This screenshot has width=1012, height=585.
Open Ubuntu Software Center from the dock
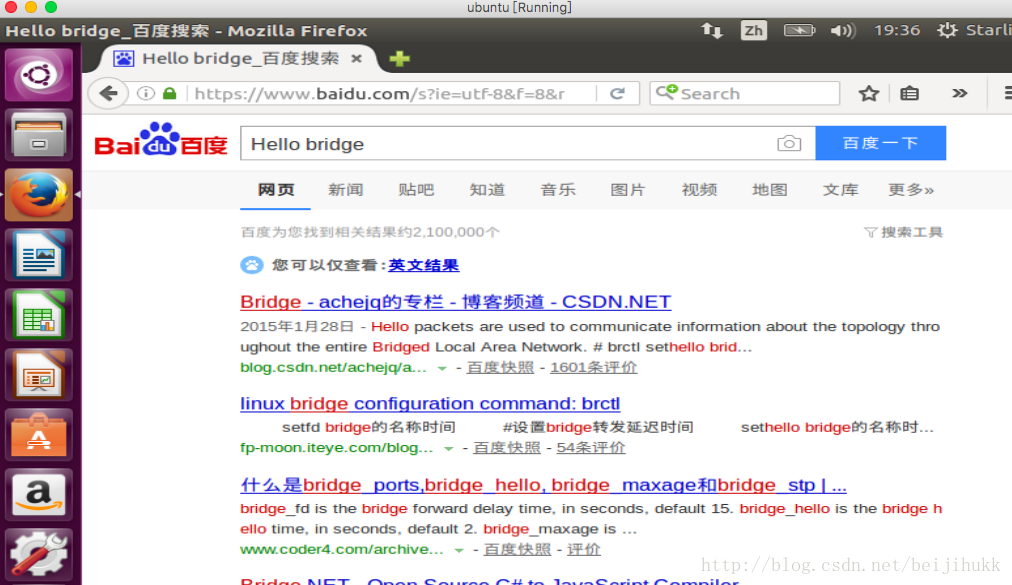[39, 435]
